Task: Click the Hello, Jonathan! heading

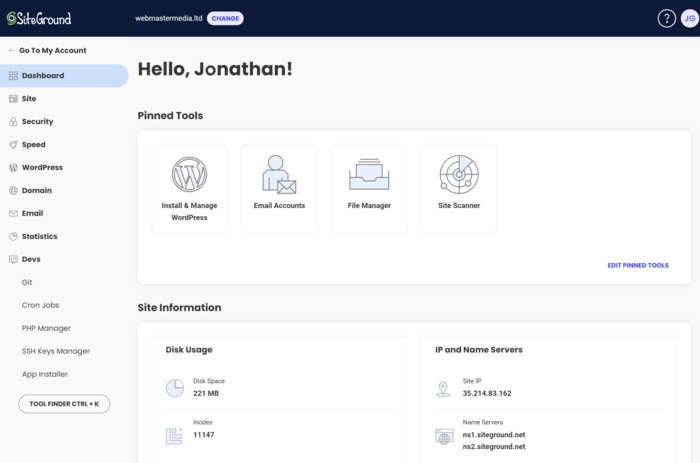Action: (215, 69)
